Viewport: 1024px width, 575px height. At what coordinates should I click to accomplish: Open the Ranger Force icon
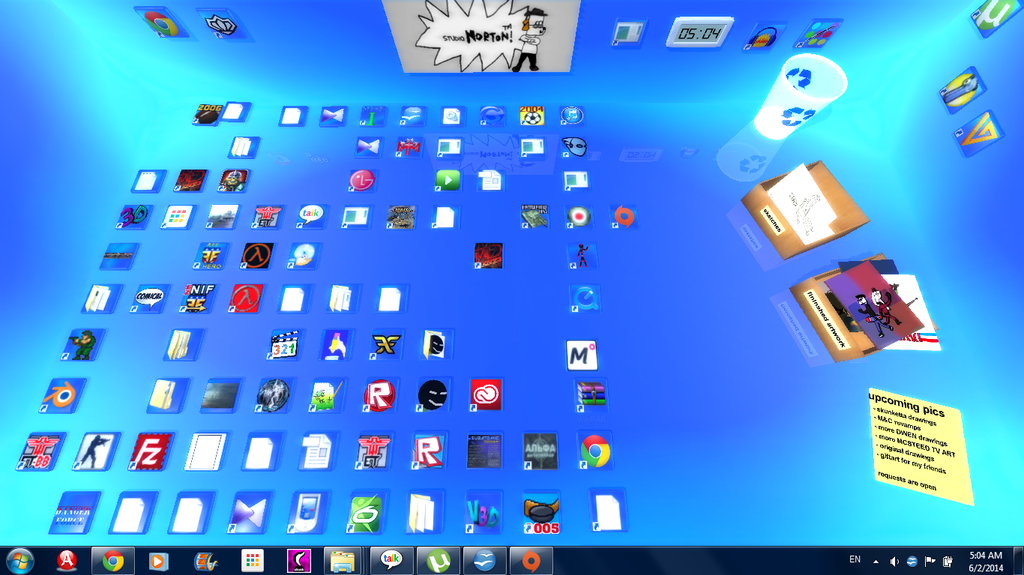click(x=74, y=513)
